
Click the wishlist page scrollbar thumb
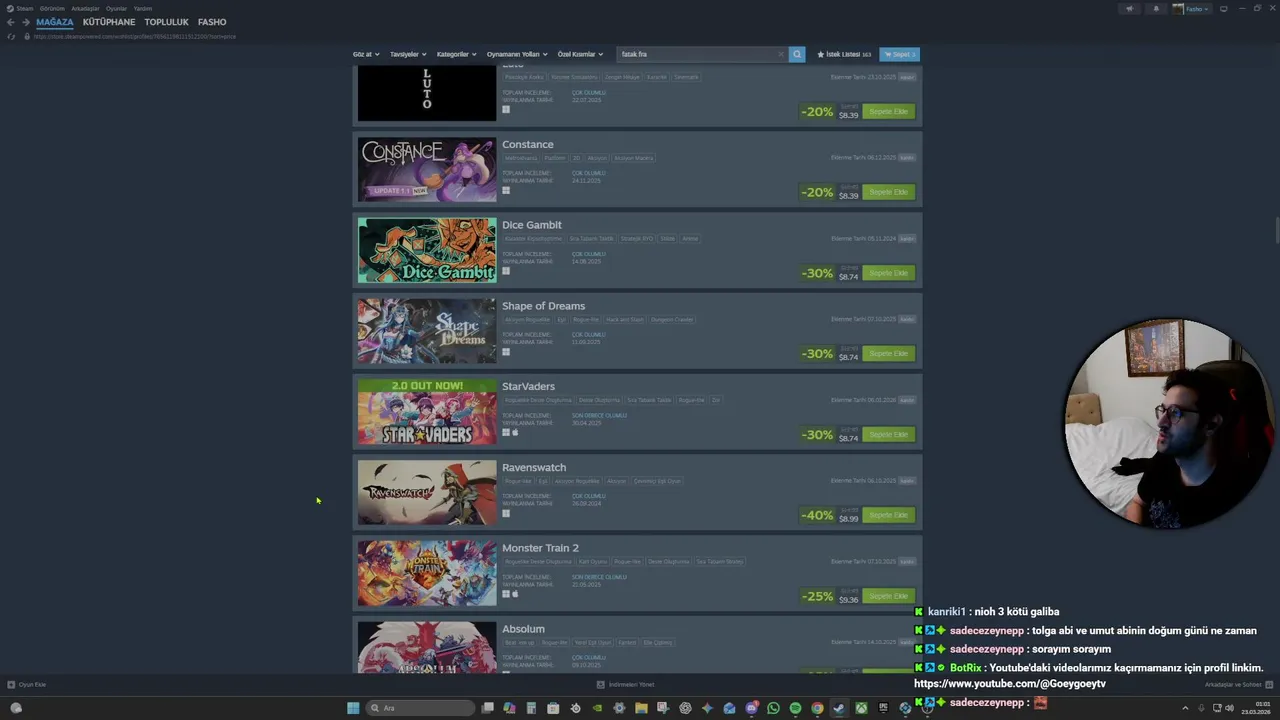[x=1277, y=229]
